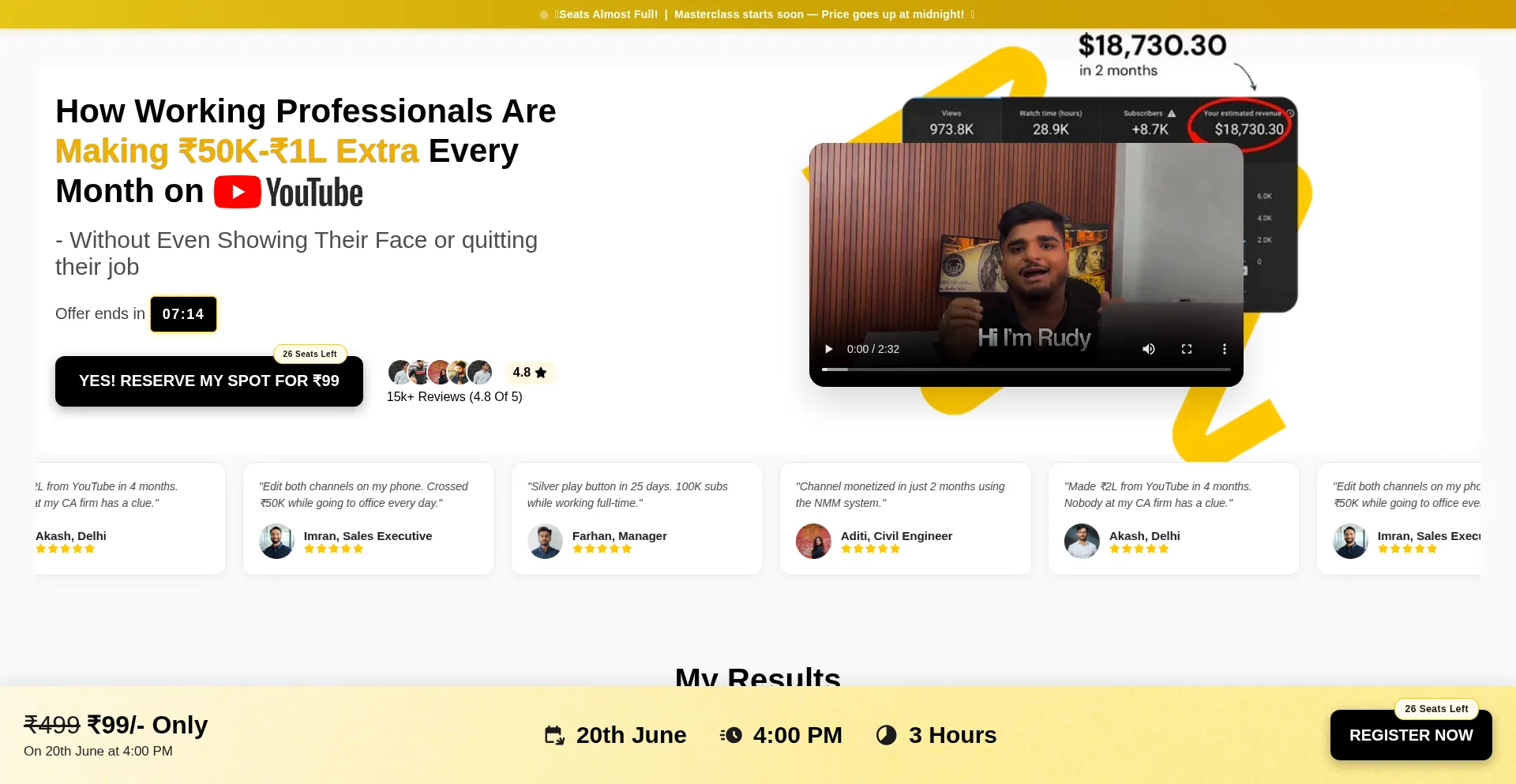1516x784 pixels.
Task: Click the "in 2 months" caption
Action: [x=1118, y=70]
